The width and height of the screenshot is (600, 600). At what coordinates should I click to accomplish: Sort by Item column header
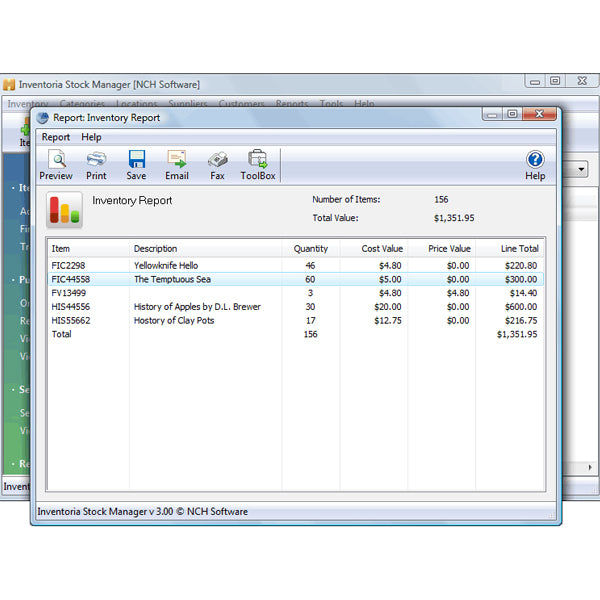click(x=89, y=249)
